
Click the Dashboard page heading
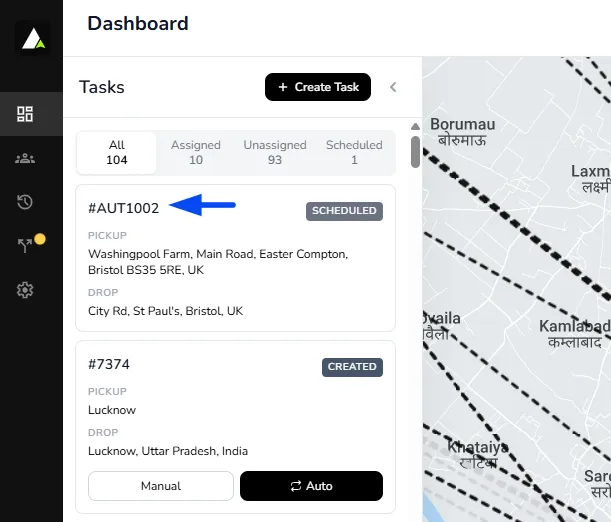tap(138, 23)
